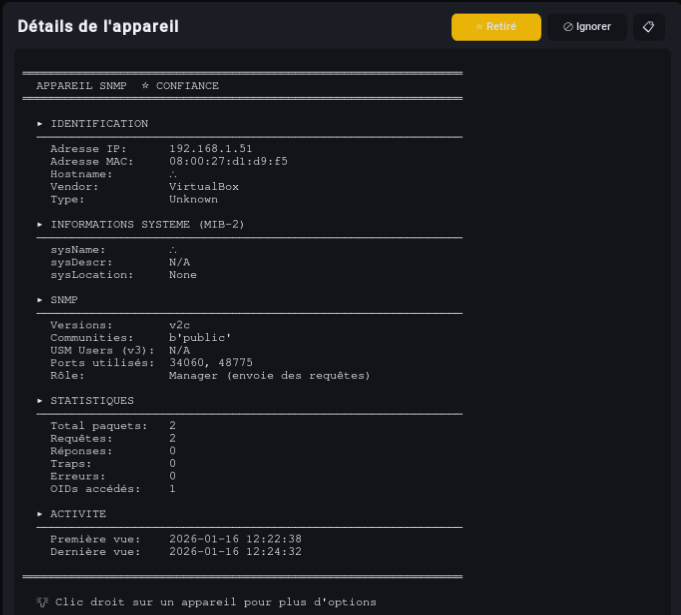
Task: Click the ACTIVITE section triangle
Action: 40,514
